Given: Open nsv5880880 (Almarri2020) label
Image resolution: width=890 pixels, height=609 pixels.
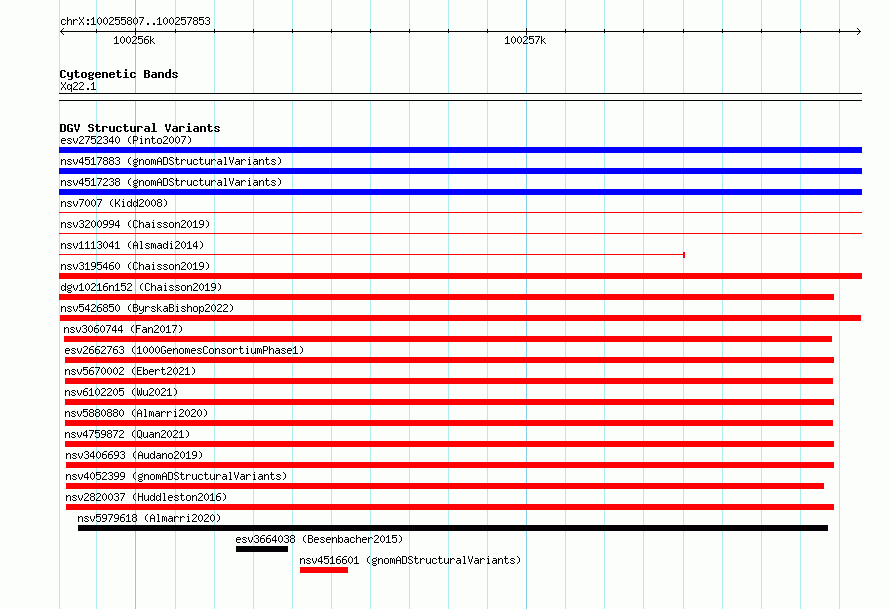Looking at the screenshot, I should (x=136, y=413).
